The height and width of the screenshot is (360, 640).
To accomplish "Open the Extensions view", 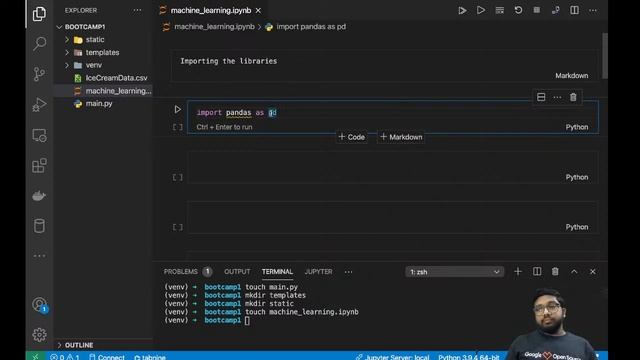I will click(x=39, y=165).
